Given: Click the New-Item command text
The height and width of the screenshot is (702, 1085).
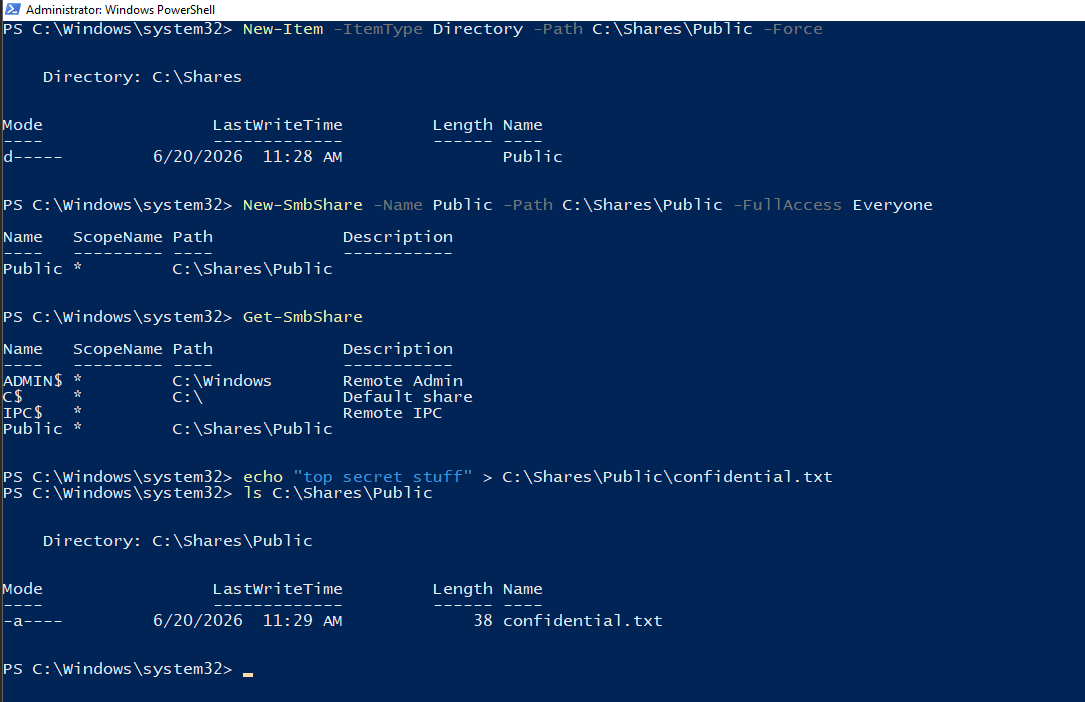Looking at the screenshot, I should (283, 29).
